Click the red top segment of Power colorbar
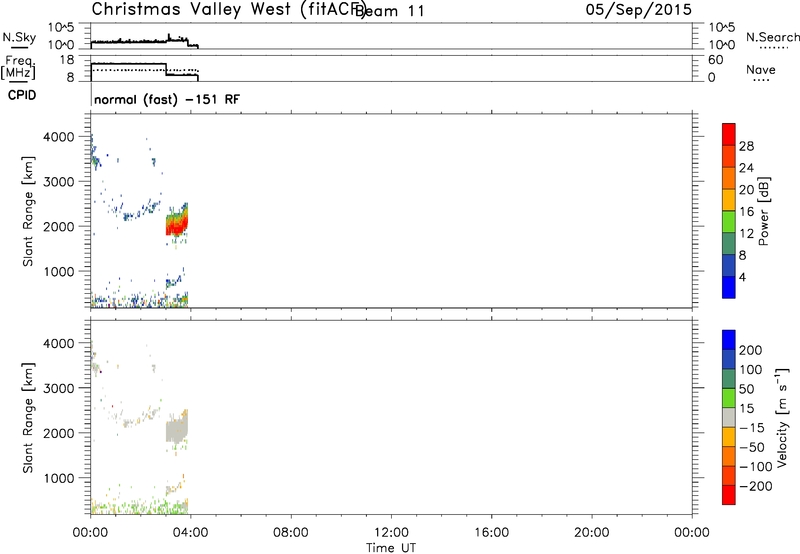This screenshot has height=554, width=800. (x=729, y=134)
